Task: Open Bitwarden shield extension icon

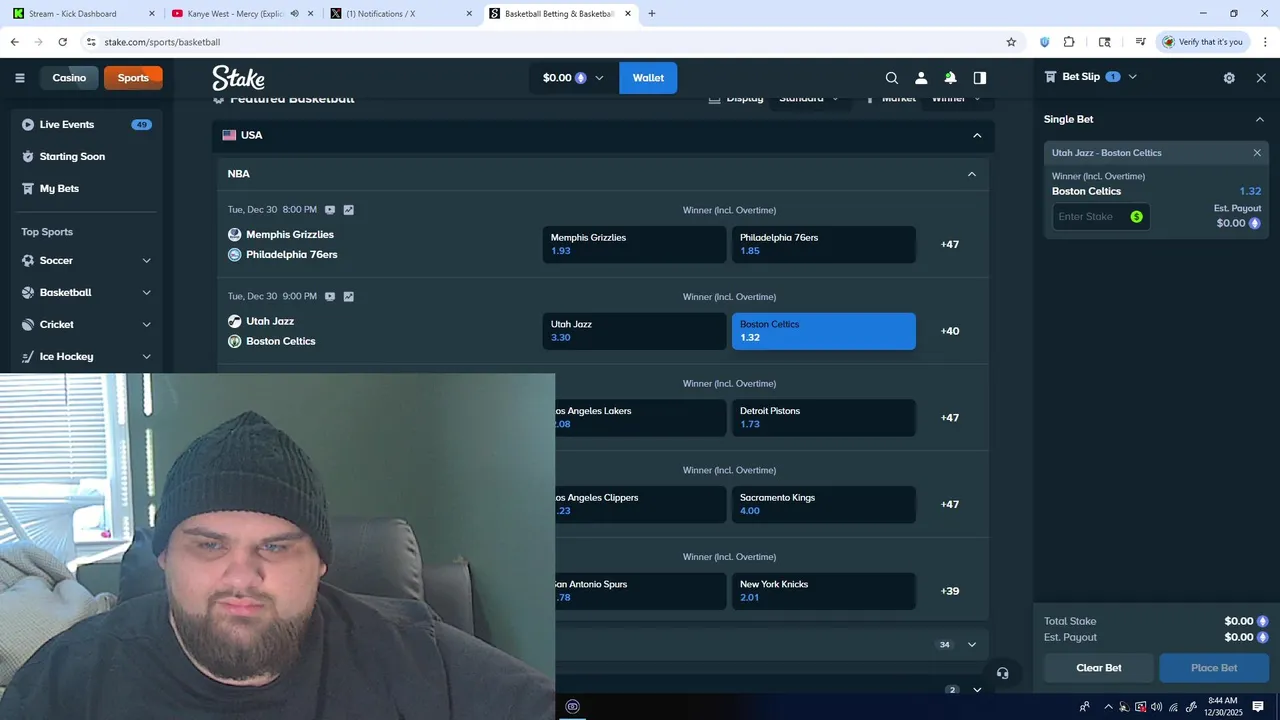Action: coord(1045,42)
